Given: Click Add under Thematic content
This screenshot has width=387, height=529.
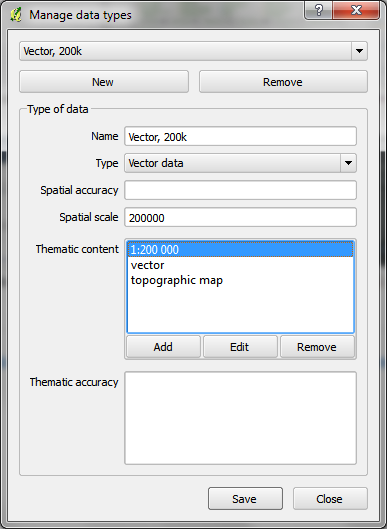Looking at the screenshot, I should pos(163,347).
